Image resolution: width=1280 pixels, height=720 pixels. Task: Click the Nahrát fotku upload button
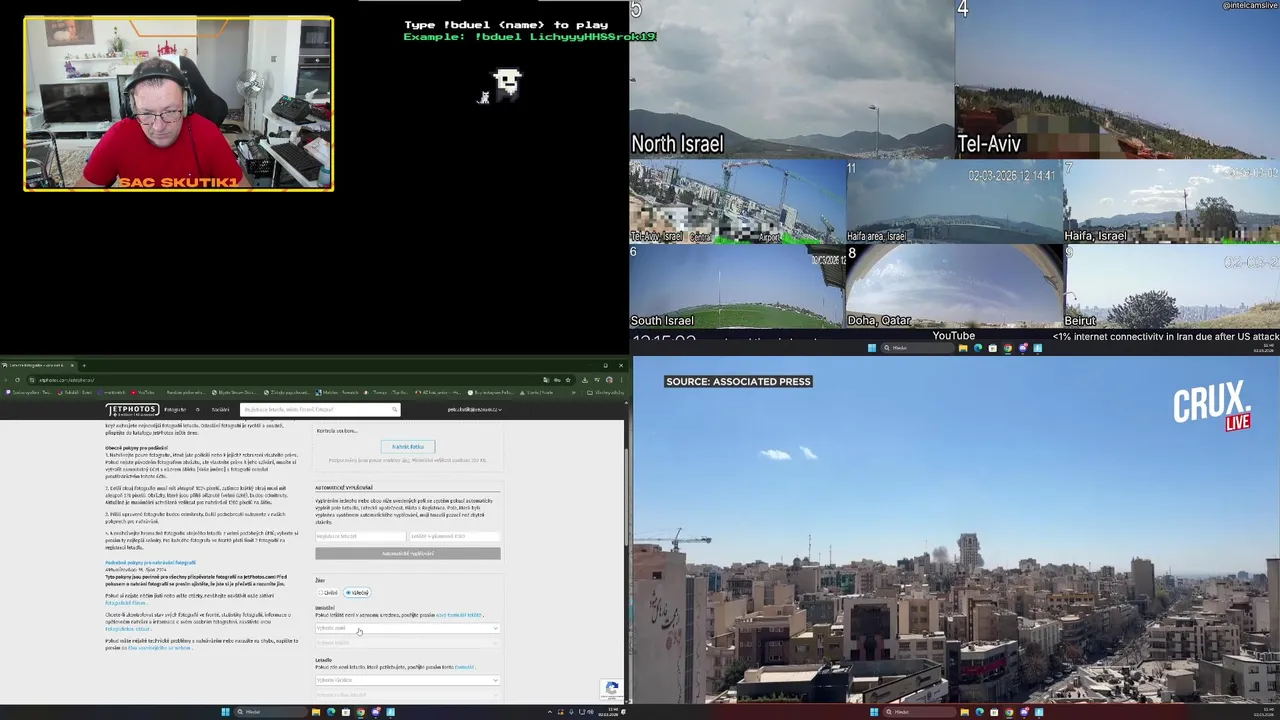408,446
